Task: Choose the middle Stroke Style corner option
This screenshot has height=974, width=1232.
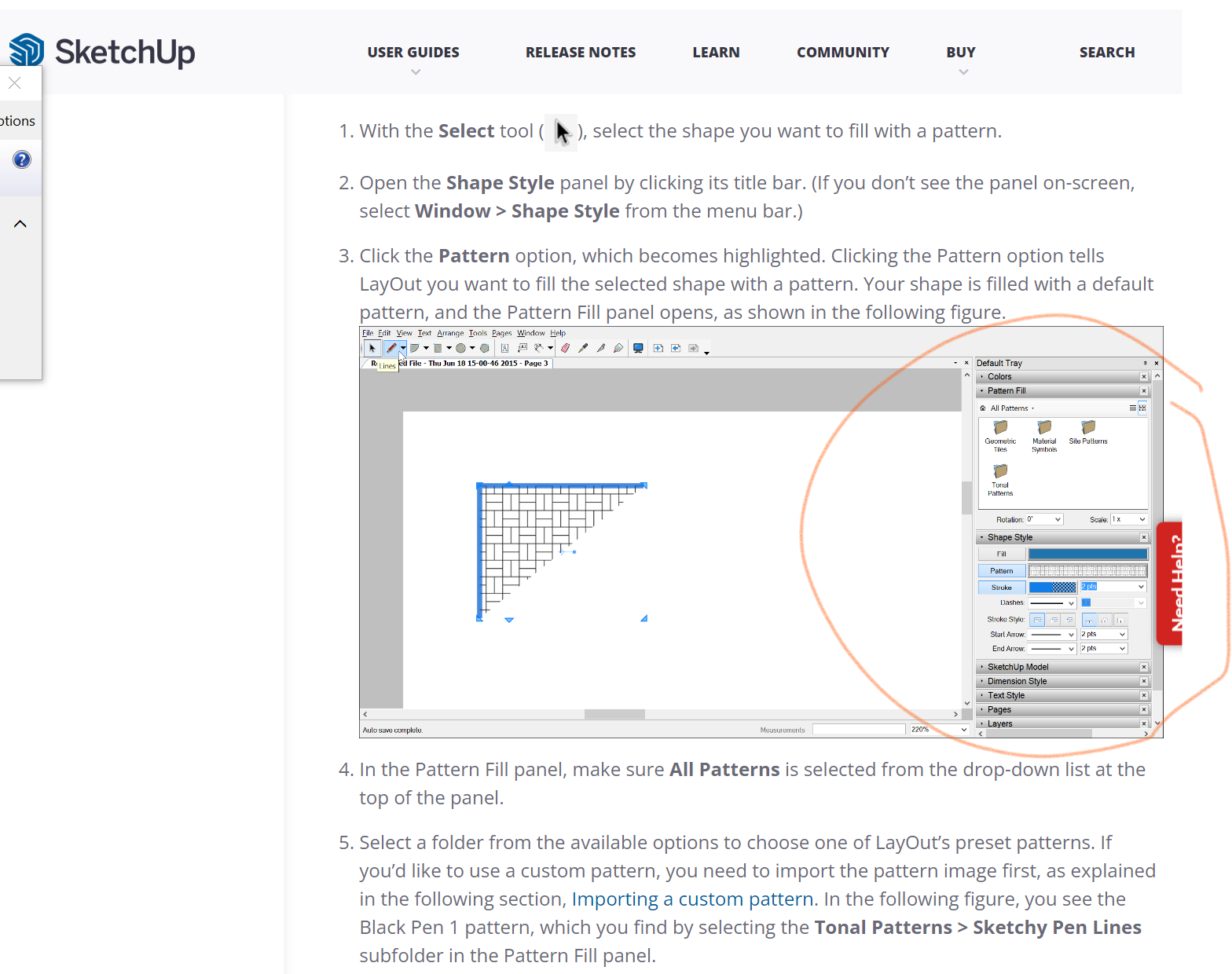Action: click(1054, 620)
